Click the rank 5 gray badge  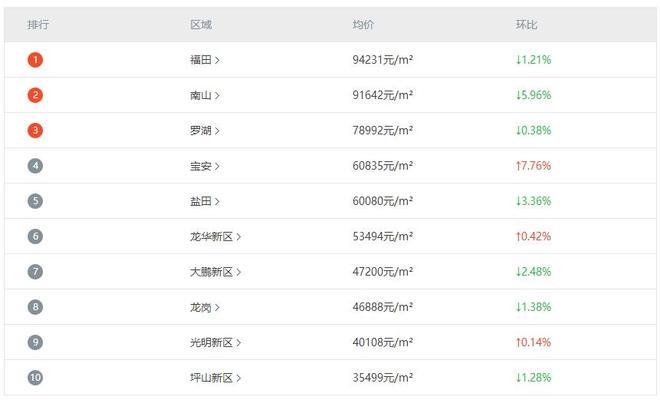pyautogui.click(x=35, y=201)
